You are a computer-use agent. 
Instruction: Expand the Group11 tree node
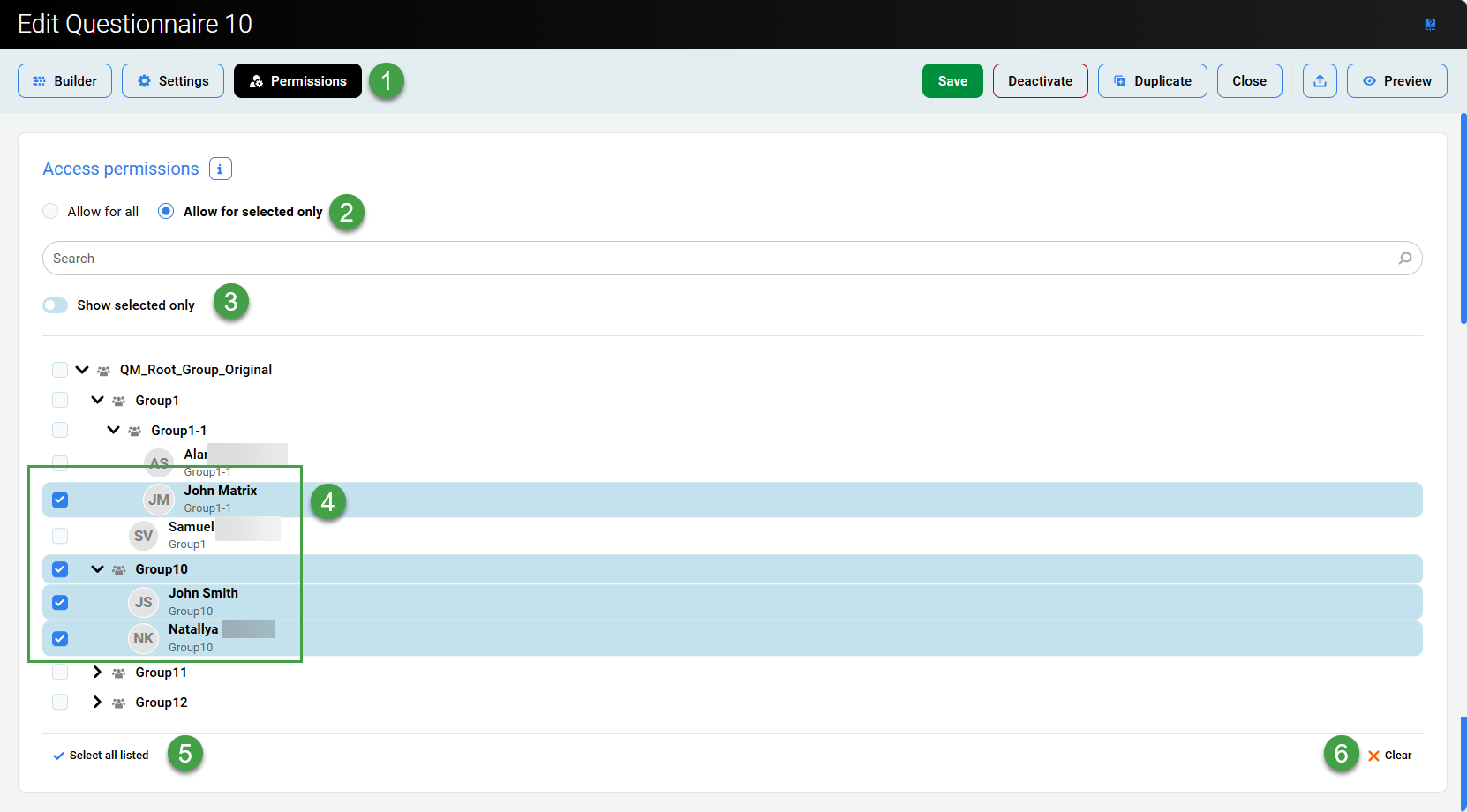pos(97,673)
